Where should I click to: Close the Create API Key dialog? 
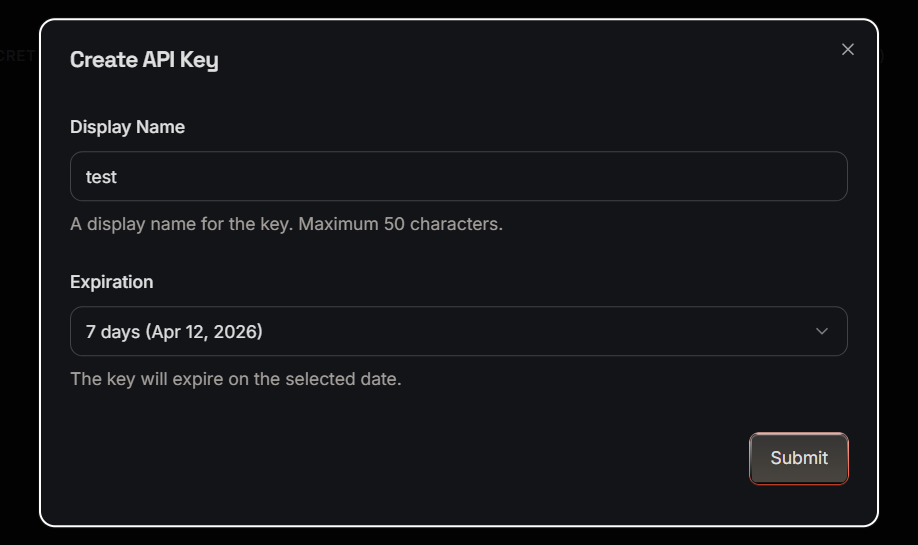pos(847,49)
